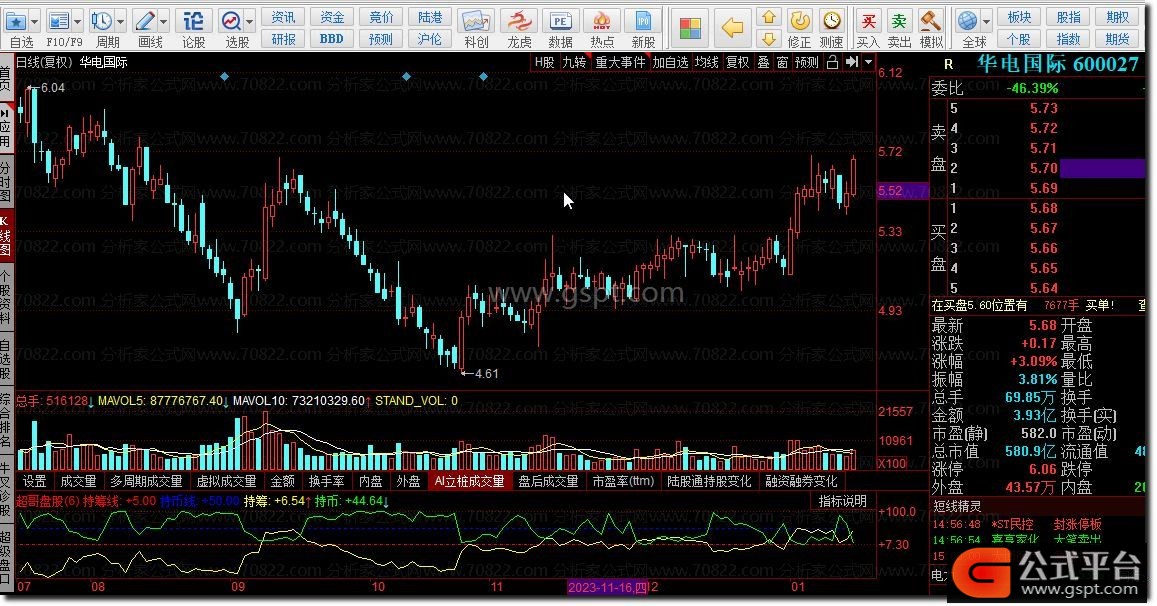1157x606 pixels.
Task: Click the 研报 research report button
Action: pyautogui.click(x=283, y=39)
